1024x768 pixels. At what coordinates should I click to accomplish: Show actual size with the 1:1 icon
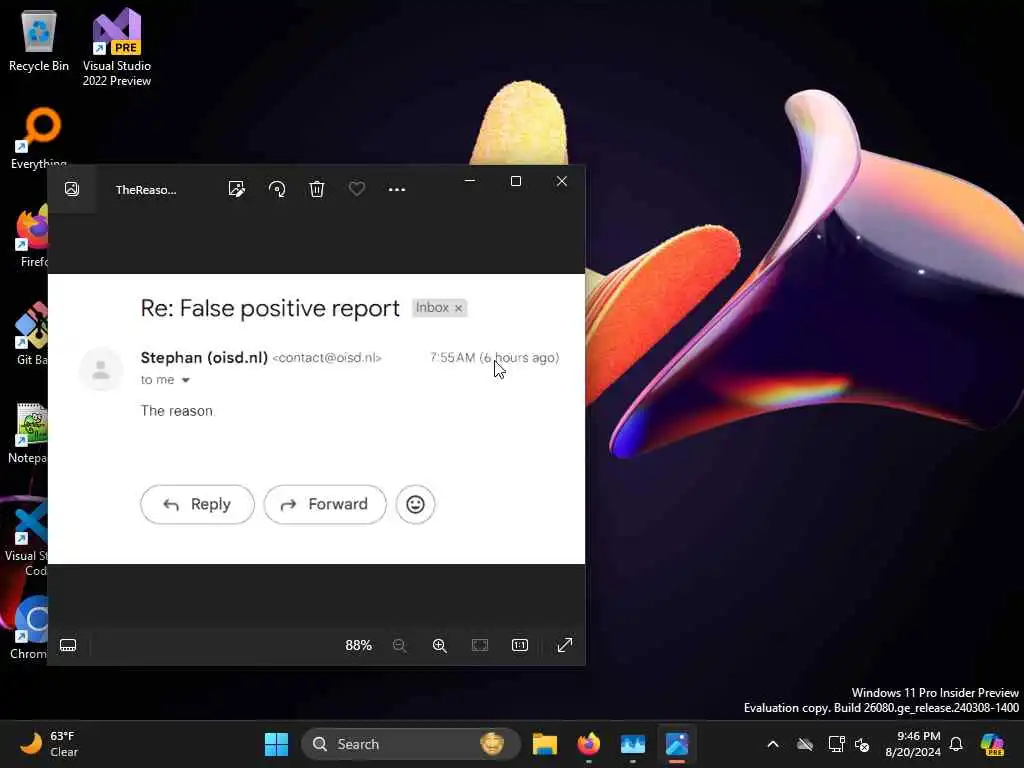tap(520, 645)
